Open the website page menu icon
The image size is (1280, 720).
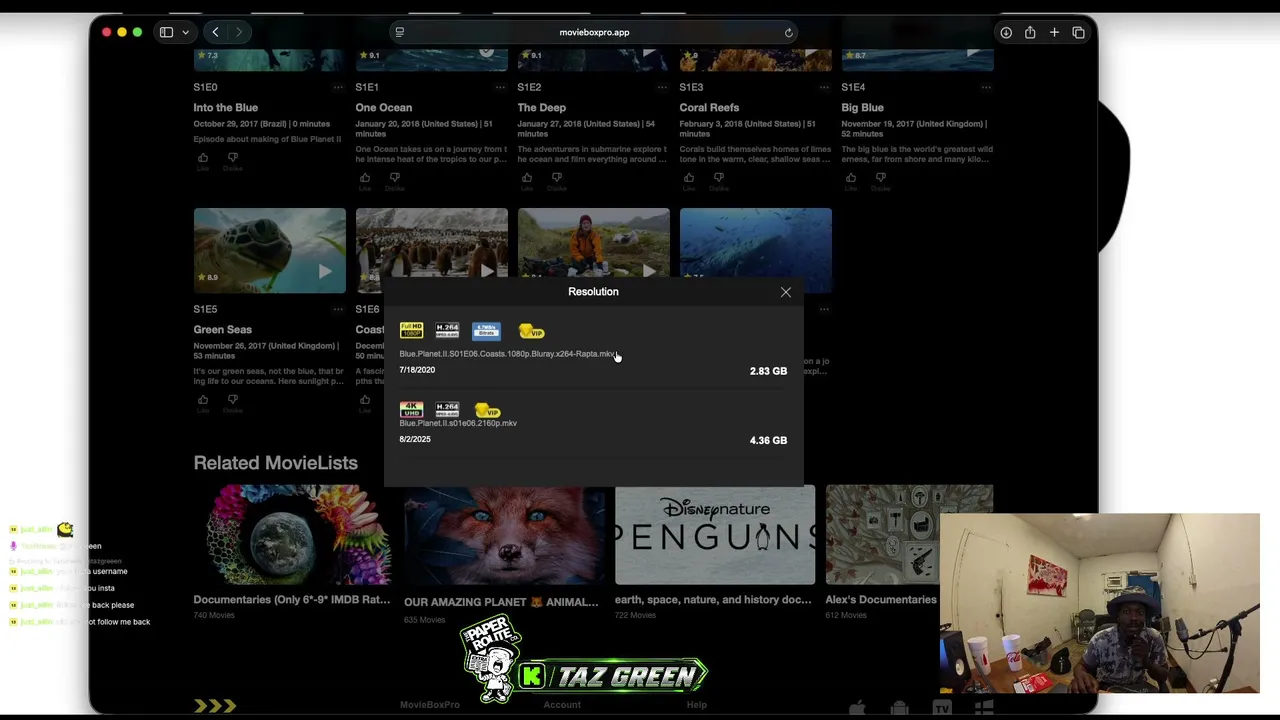399,32
